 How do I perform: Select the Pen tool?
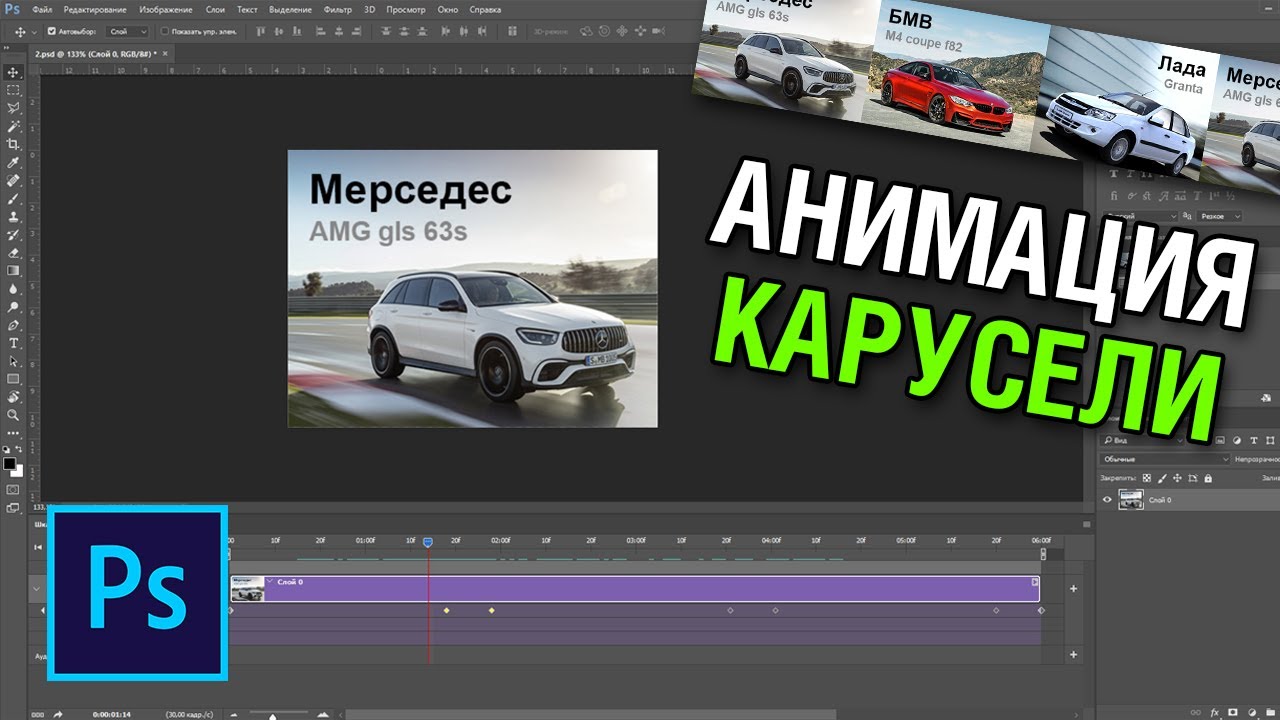coord(13,324)
